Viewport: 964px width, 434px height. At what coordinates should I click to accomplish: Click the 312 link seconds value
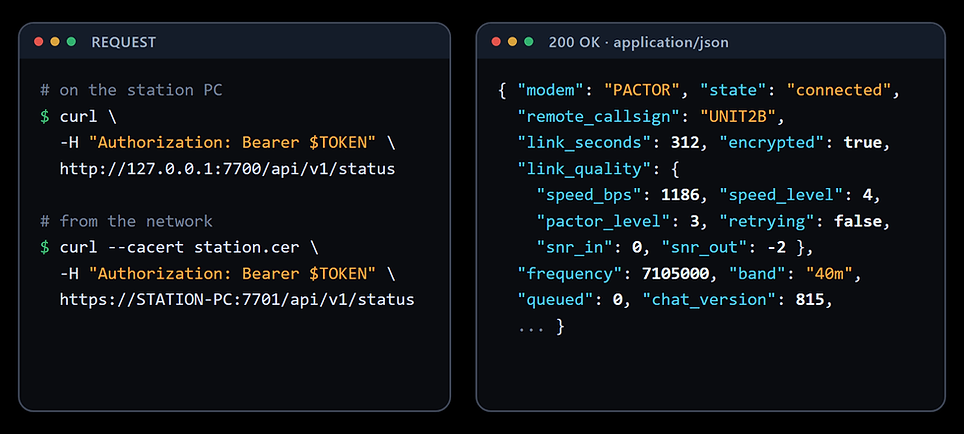685,143
